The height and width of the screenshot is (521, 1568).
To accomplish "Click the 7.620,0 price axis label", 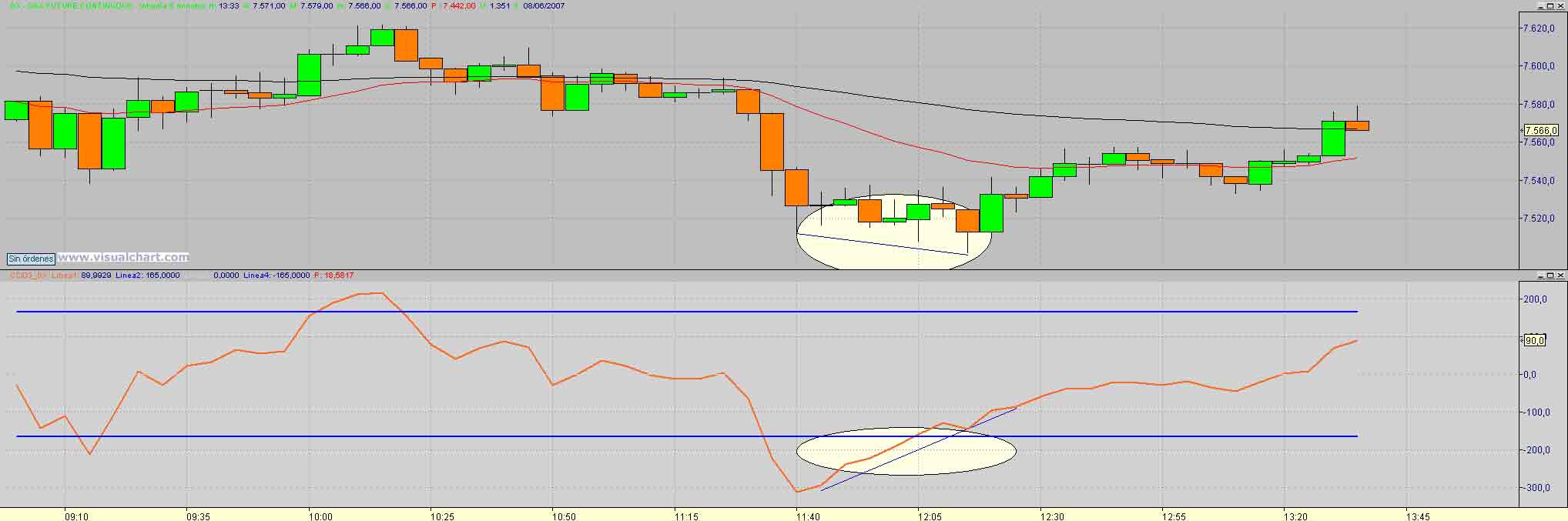I will click(1538, 28).
